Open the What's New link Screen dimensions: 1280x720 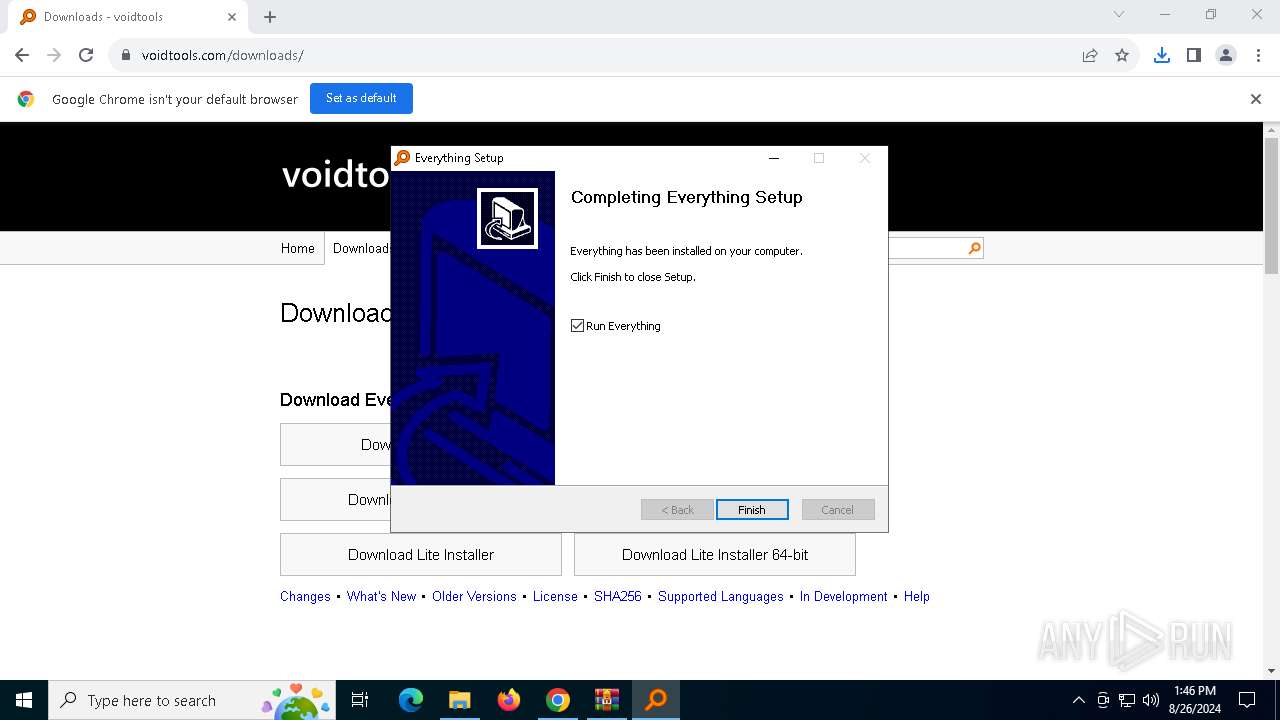coord(381,596)
